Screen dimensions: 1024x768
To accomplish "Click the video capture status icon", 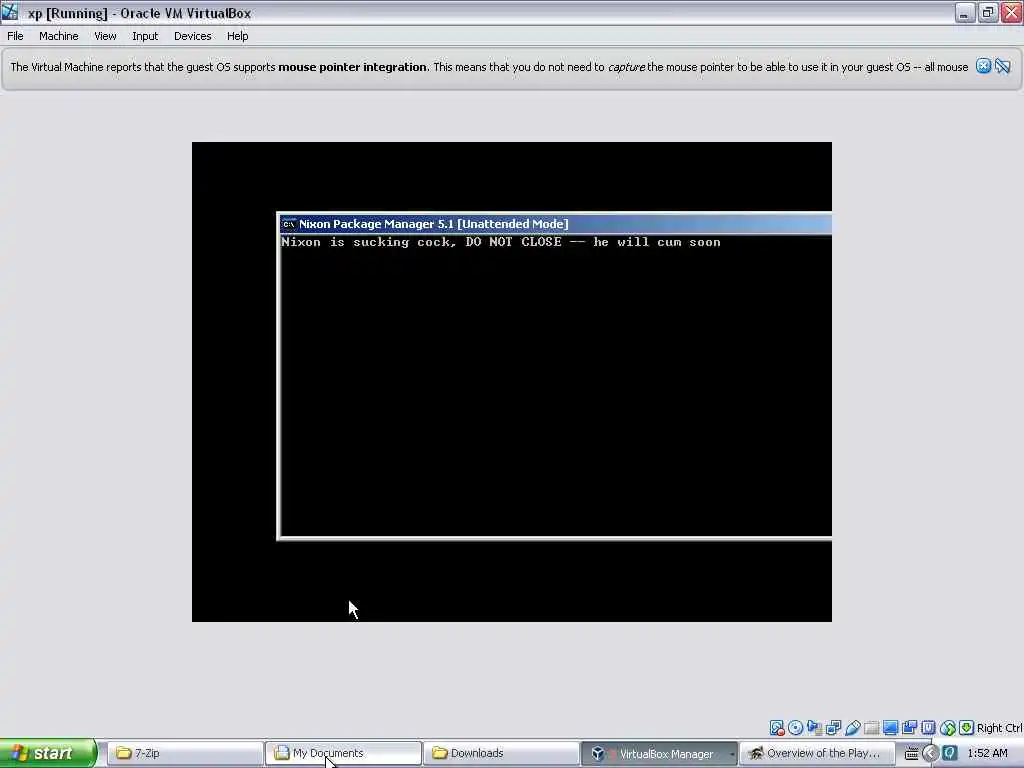I will point(909,728).
